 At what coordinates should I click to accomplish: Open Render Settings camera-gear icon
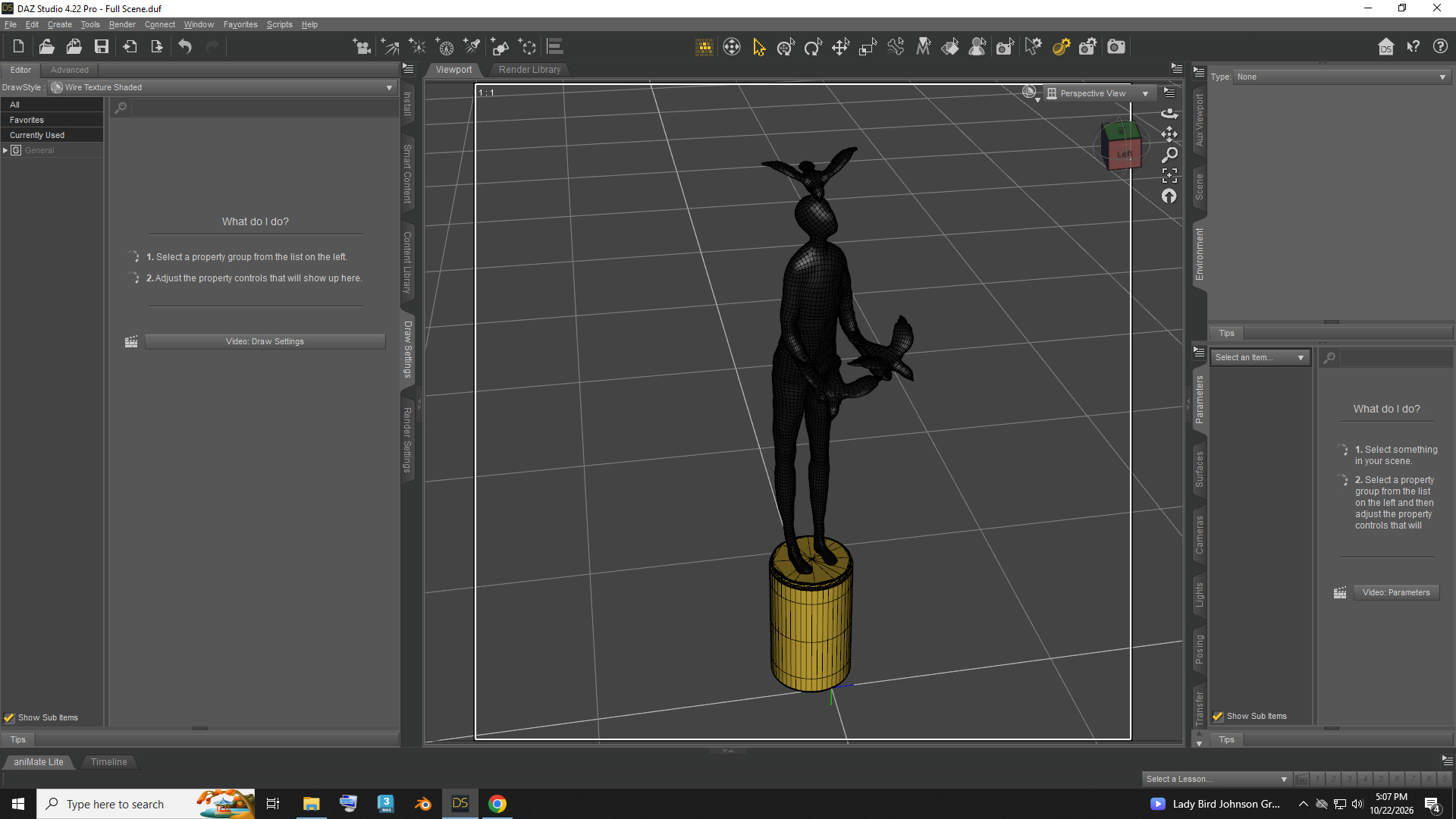tap(1088, 47)
